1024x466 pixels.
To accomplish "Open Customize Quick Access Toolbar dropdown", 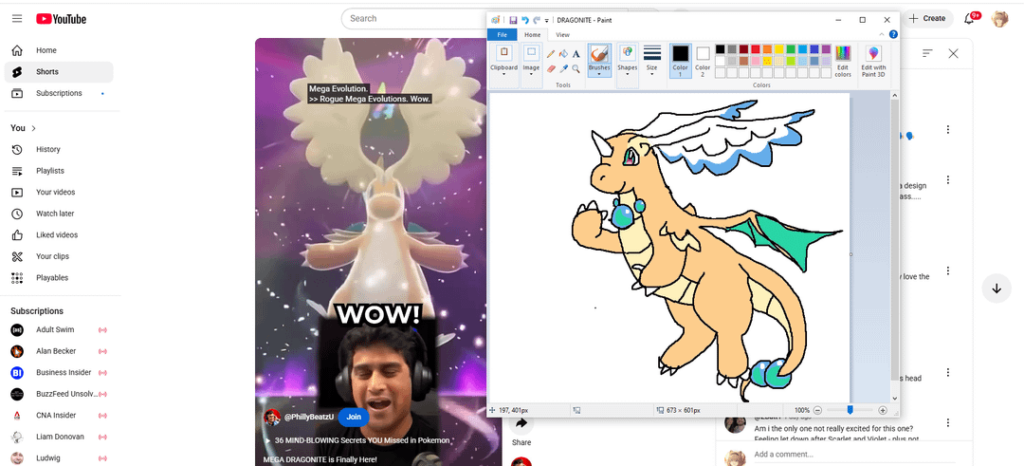I will pyautogui.click(x=547, y=21).
